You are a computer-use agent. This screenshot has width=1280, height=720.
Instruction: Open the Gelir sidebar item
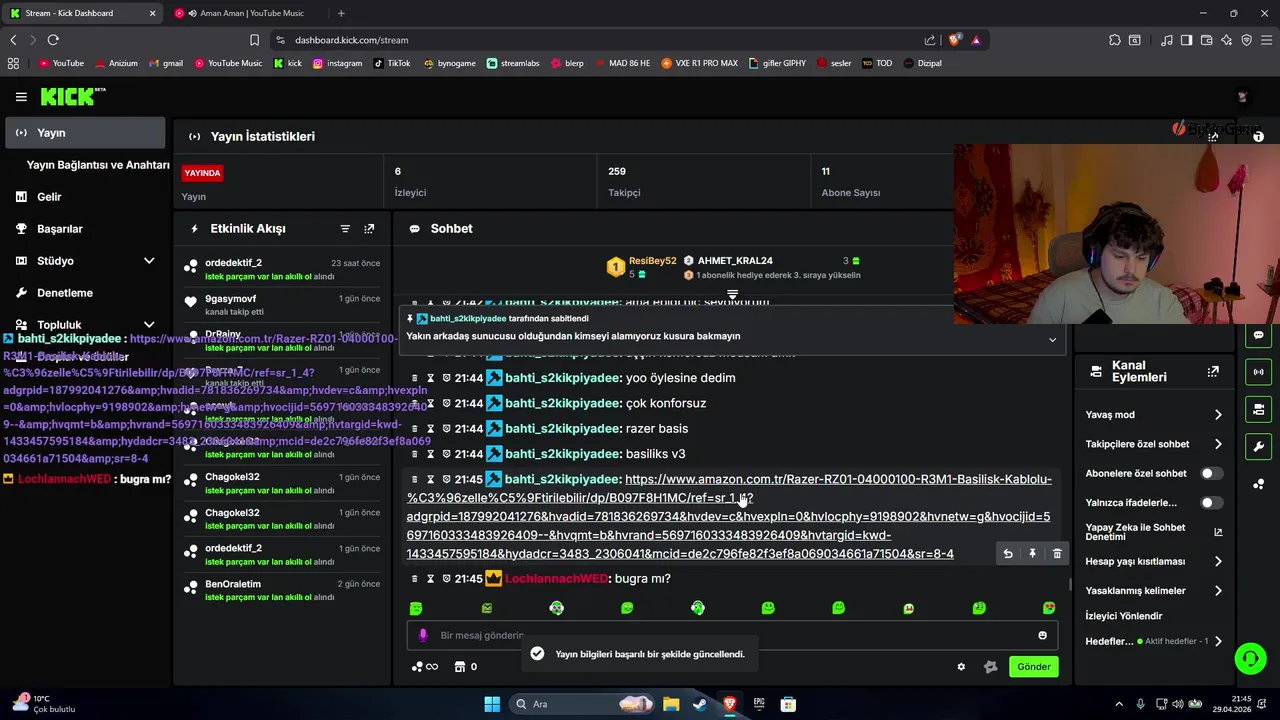84,197
